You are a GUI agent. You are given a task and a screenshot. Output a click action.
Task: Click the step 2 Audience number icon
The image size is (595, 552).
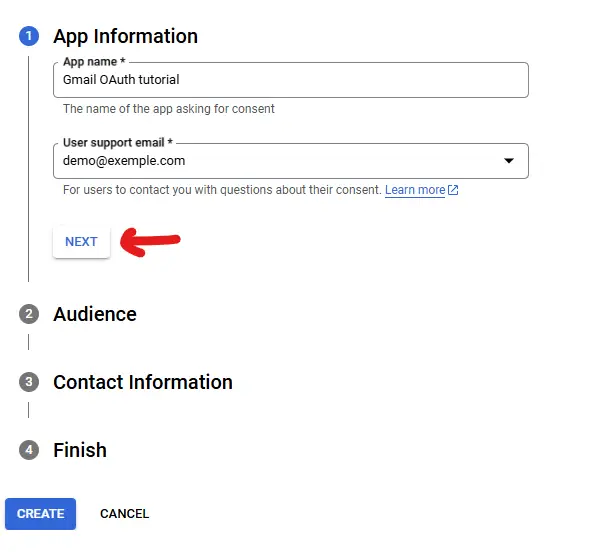coord(29,314)
